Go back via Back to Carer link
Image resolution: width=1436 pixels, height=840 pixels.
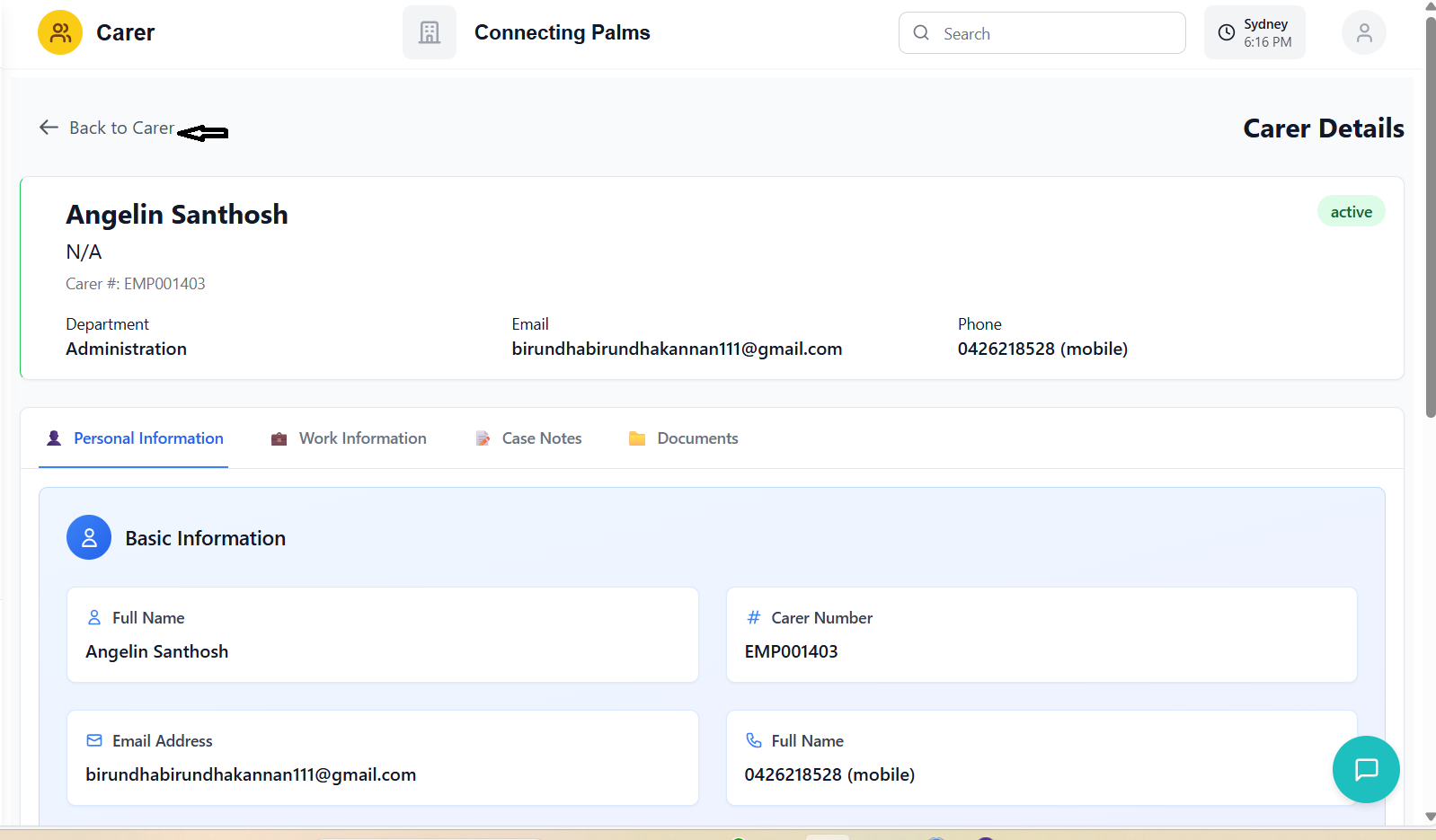[x=121, y=128]
